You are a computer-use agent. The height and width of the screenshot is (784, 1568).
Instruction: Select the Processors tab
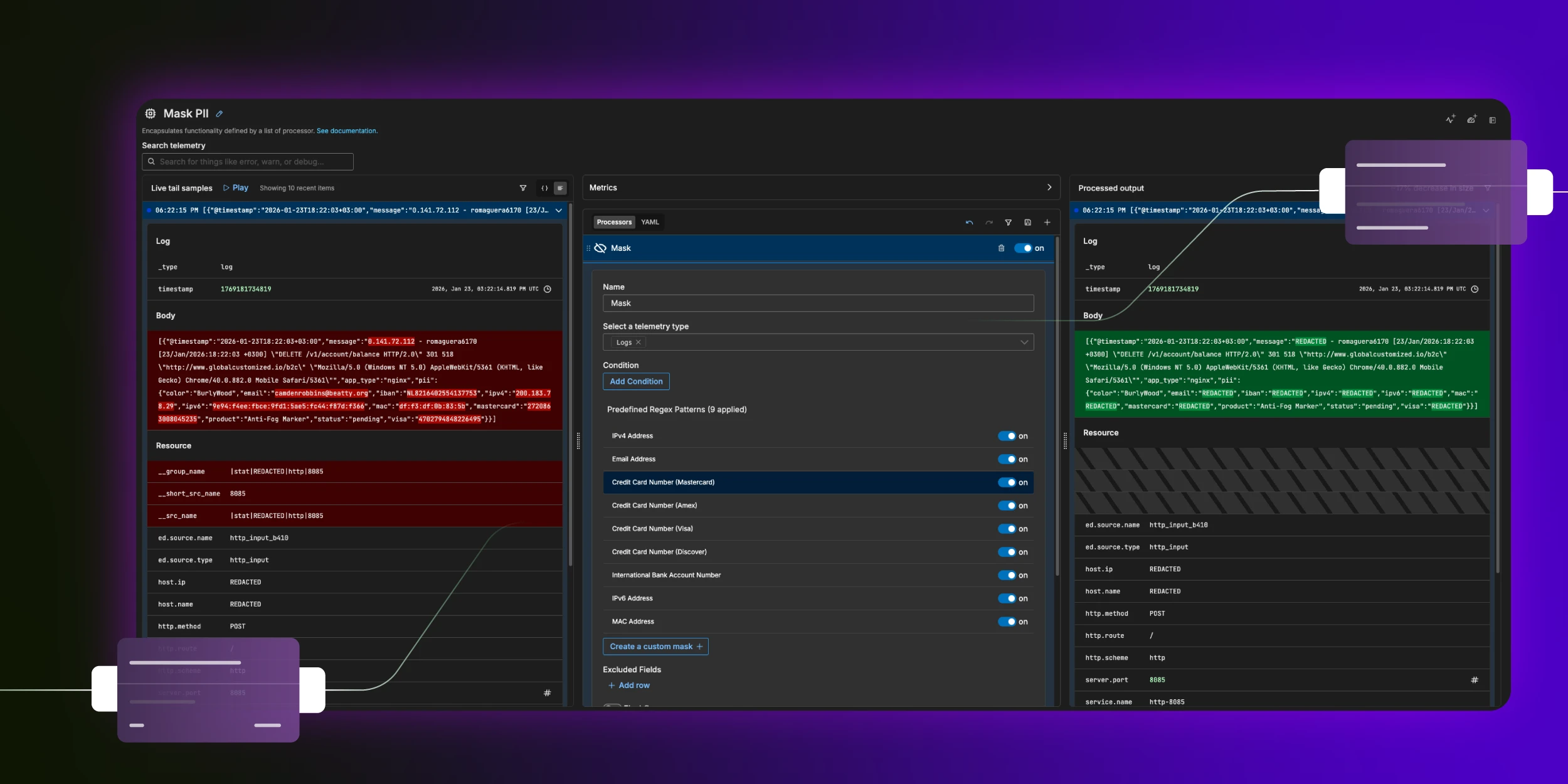(614, 221)
